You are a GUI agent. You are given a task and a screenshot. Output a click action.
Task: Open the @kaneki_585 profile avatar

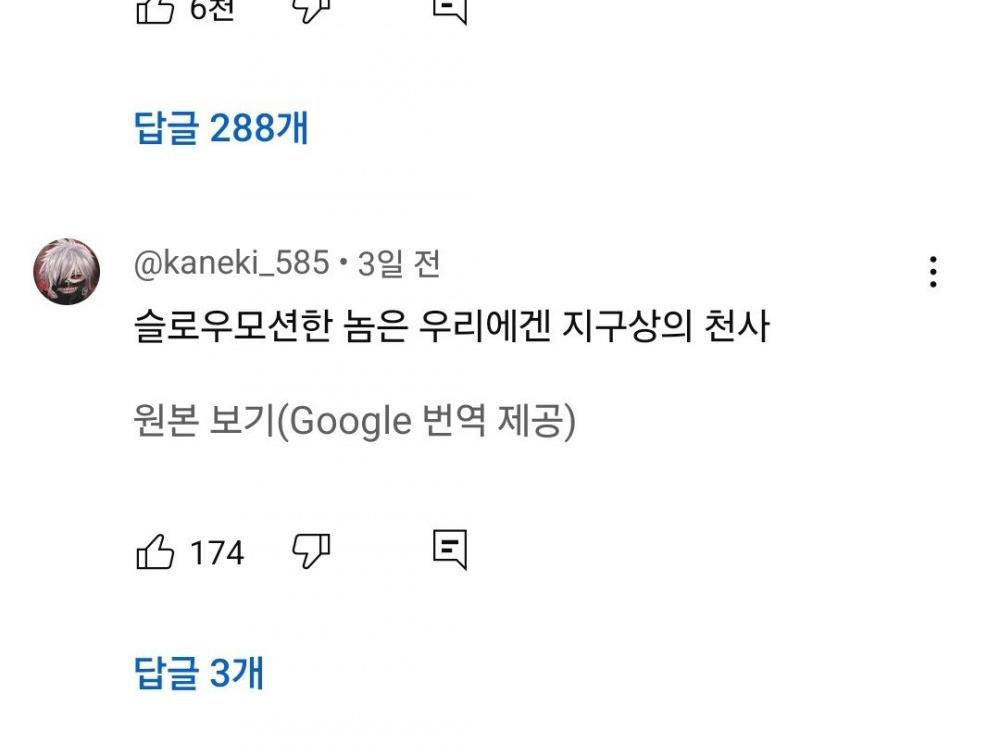[x=67, y=271]
